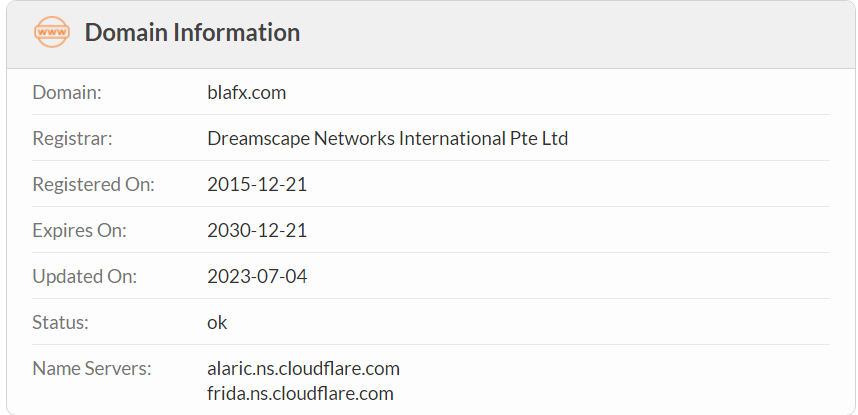Click alaric.ns.cloudflare.com name server
The image size is (858, 415).
click(304, 368)
